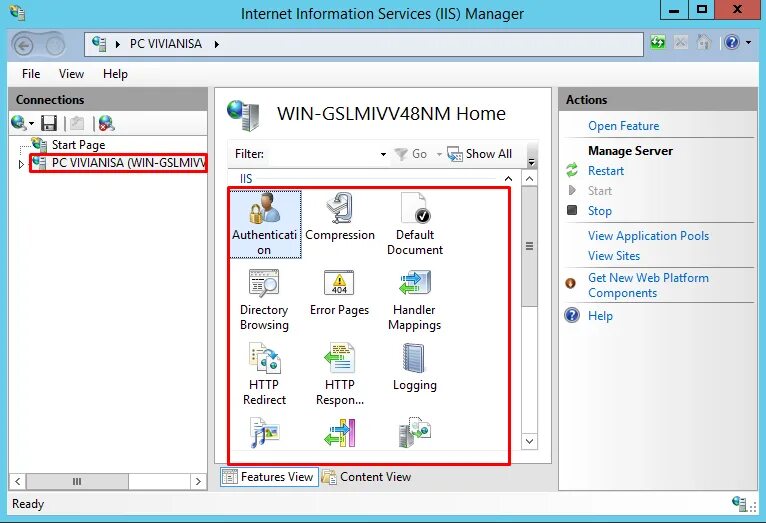The height and width of the screenshot is (523, 766).
Task: Open filter toolbar overflow options arrow
Action: pyautogui.click(x=532, y=161)
